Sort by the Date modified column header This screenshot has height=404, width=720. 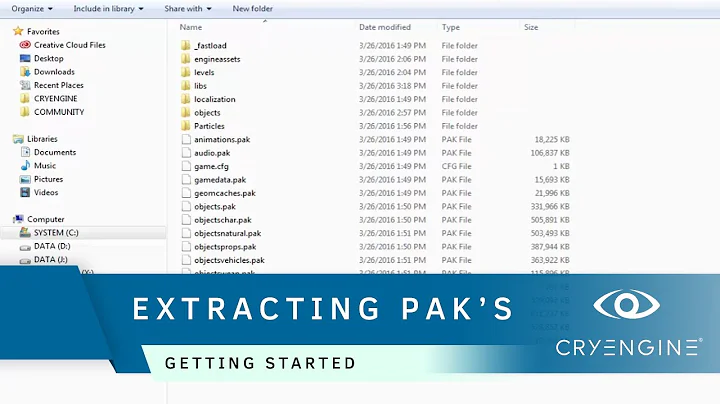[x=385, y=27]
